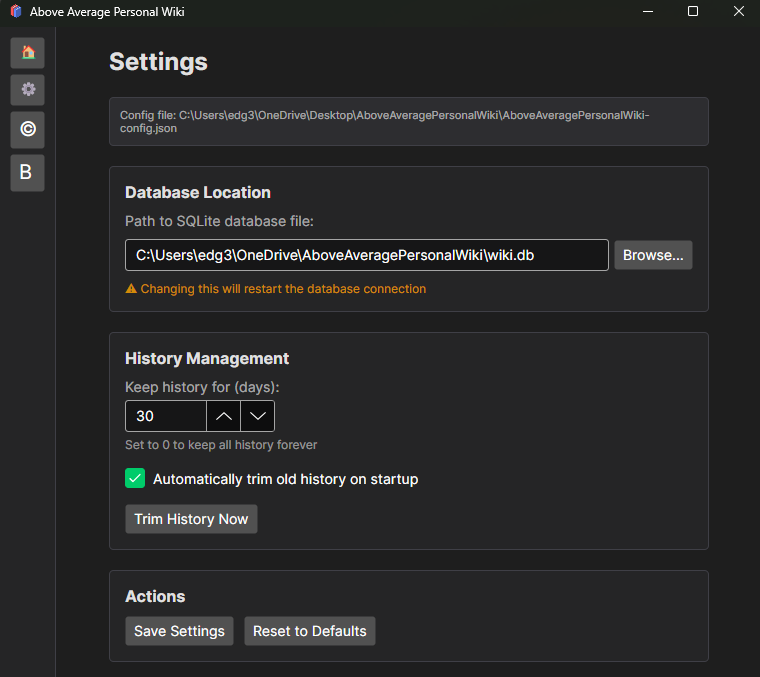Click the Config file path text

click(384, 122)
